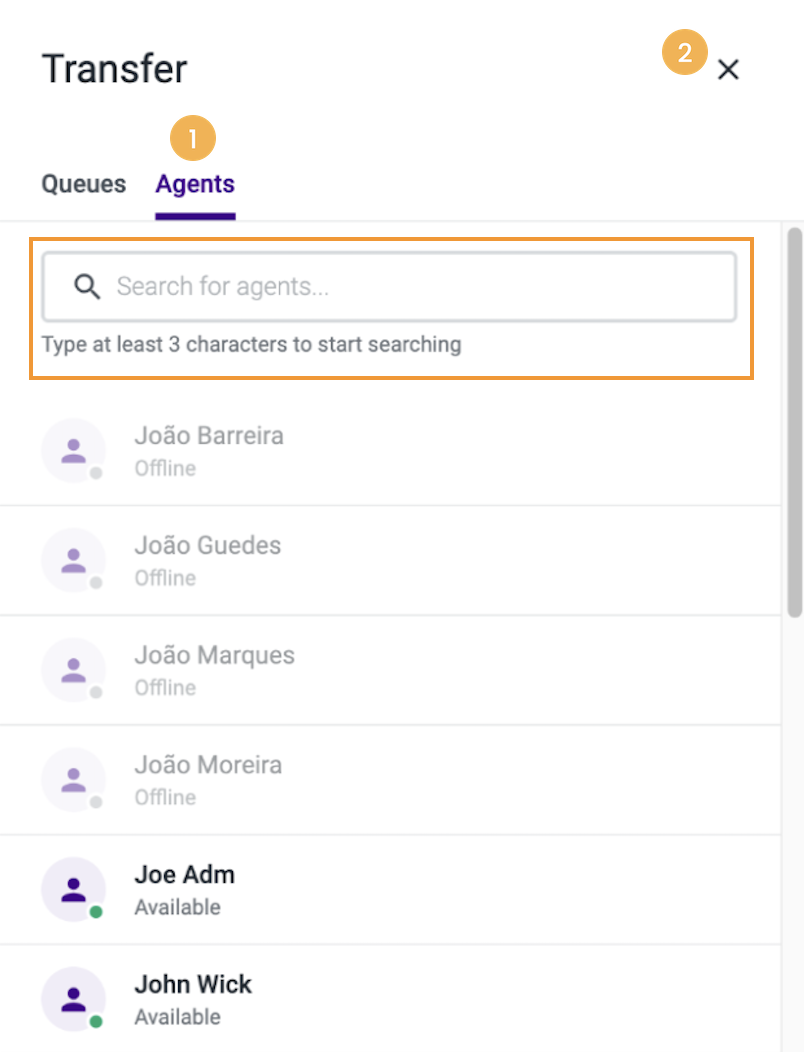Choose John Wick as transfer target
Screen dimensions: 804x1052
click(193, 984)
